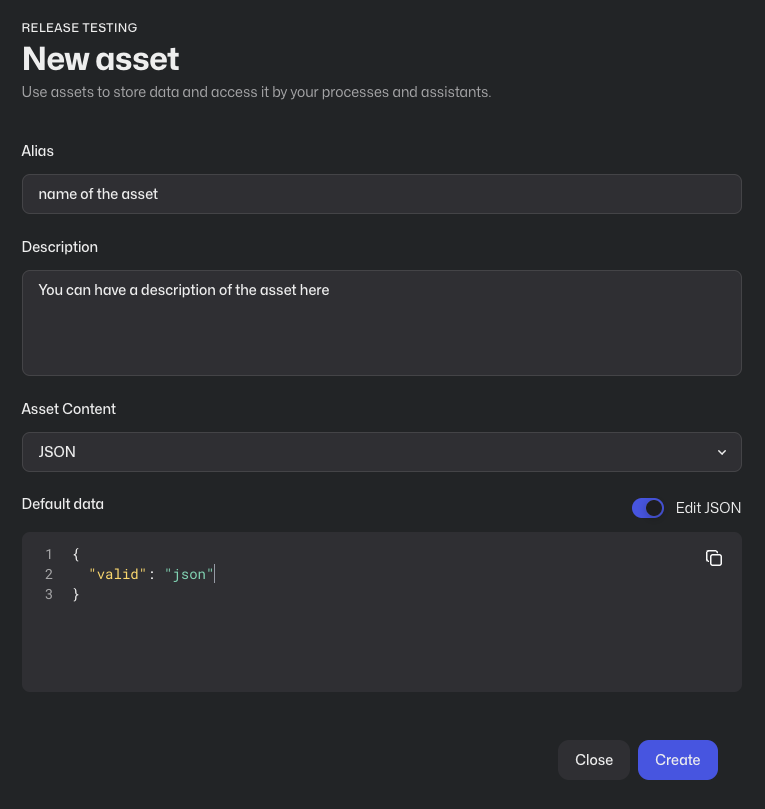765x809 pixels.
Task: Click inside the Description text area
Action: 382,323
